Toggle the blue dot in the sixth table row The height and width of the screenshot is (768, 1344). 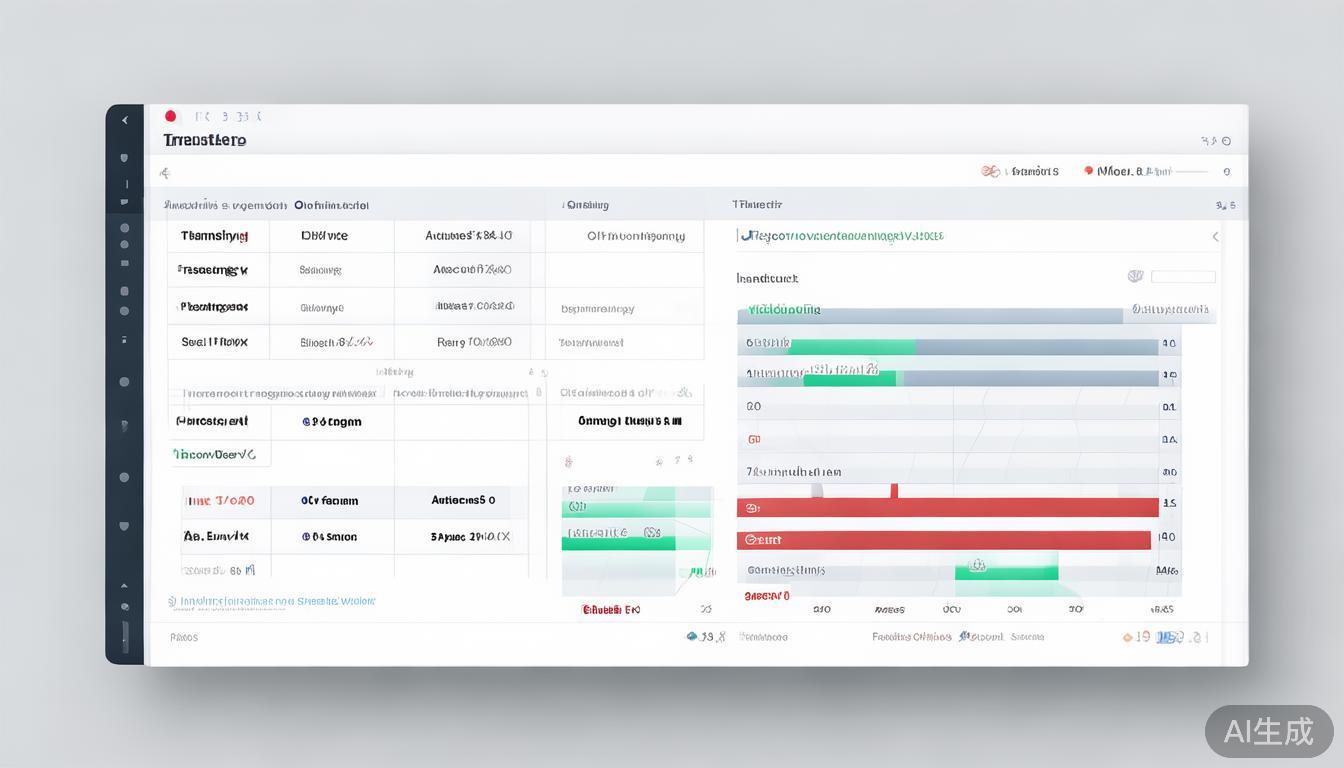[306, 501]
